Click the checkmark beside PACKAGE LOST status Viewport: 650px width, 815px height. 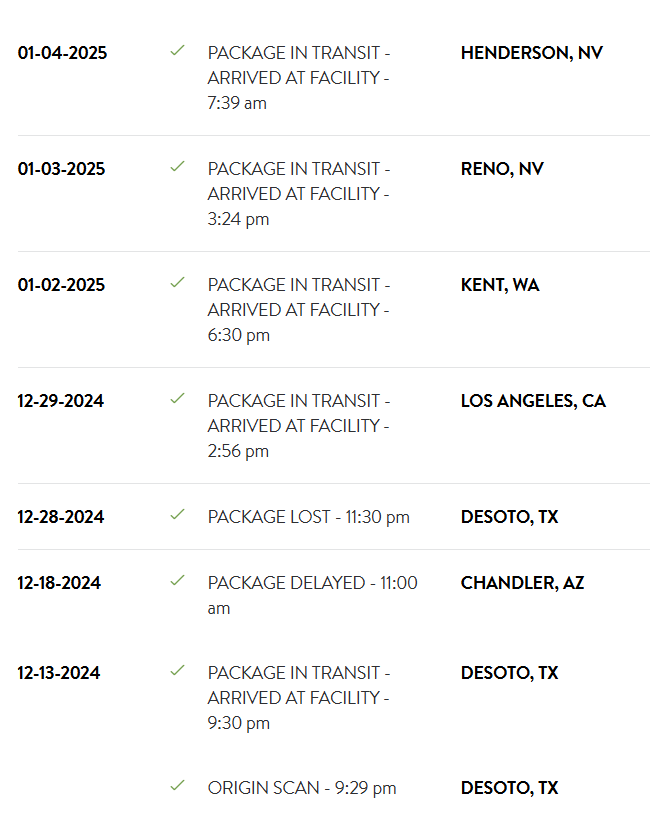pos(177,514)
